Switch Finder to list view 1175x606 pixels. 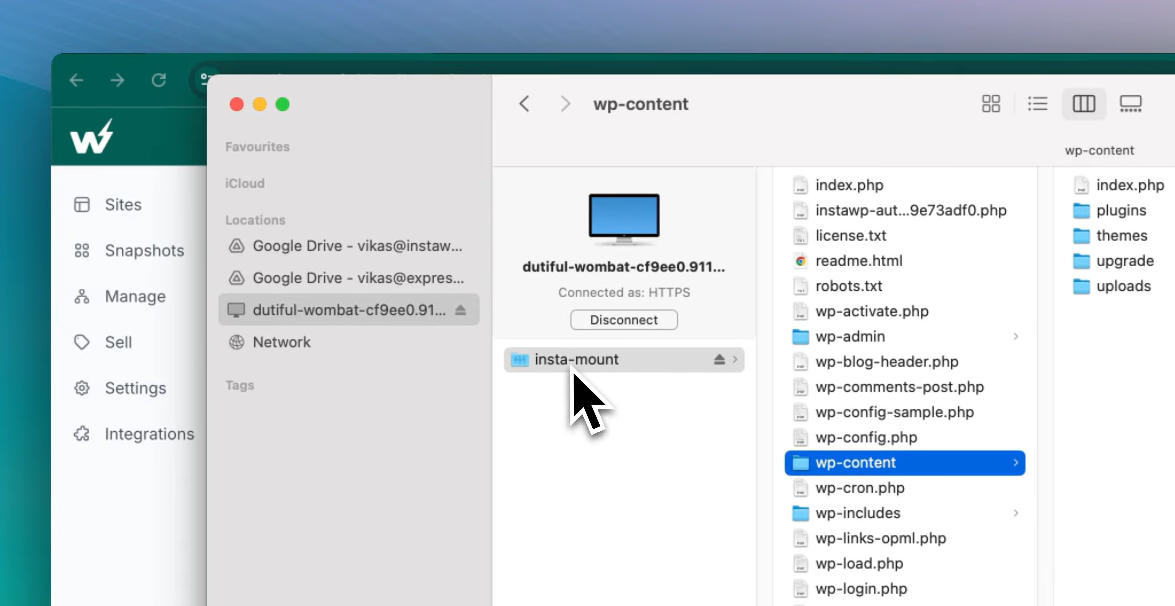1038,104
